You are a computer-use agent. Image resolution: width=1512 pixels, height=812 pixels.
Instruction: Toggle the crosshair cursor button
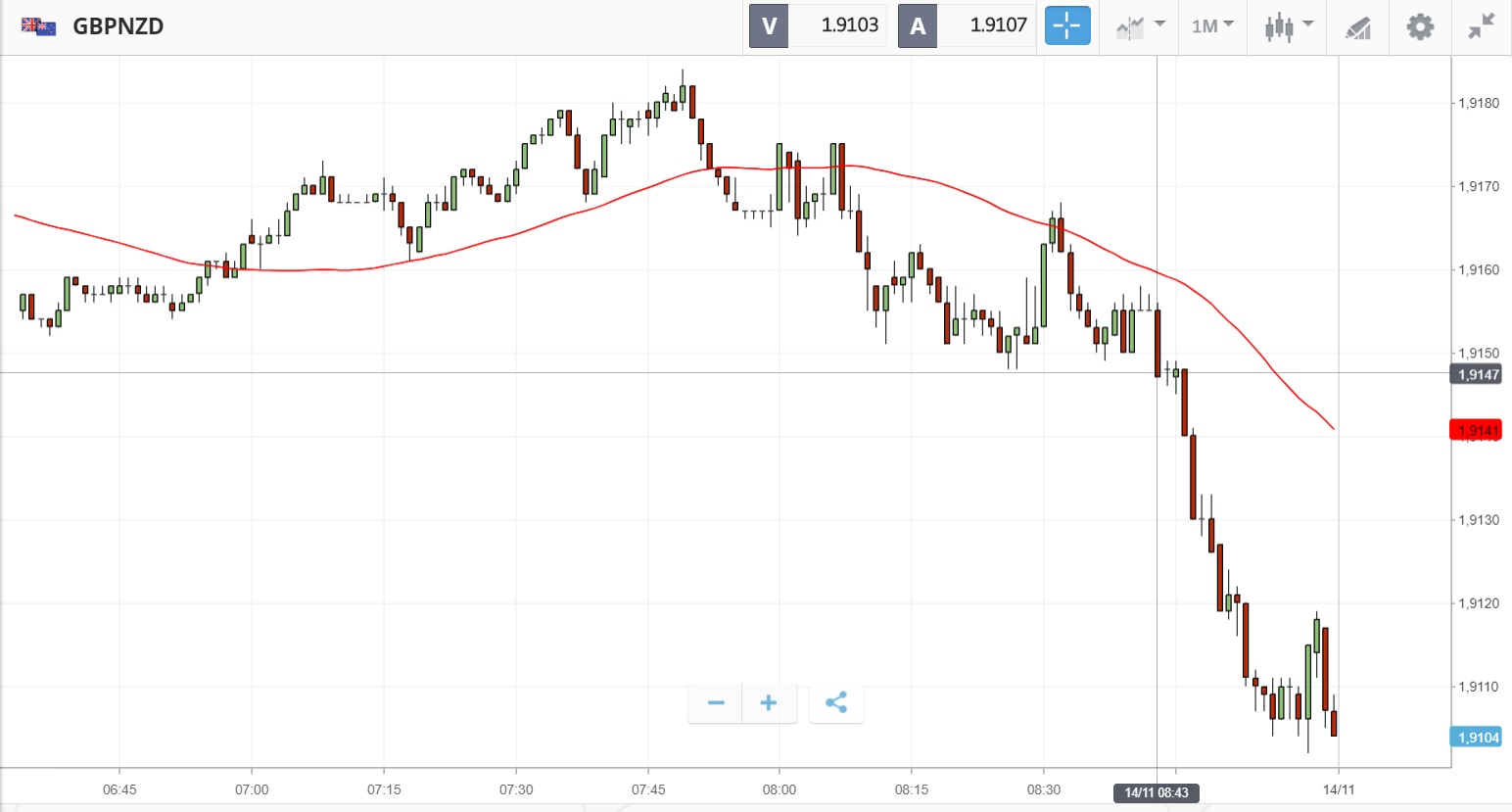[x=1067, y=26]
